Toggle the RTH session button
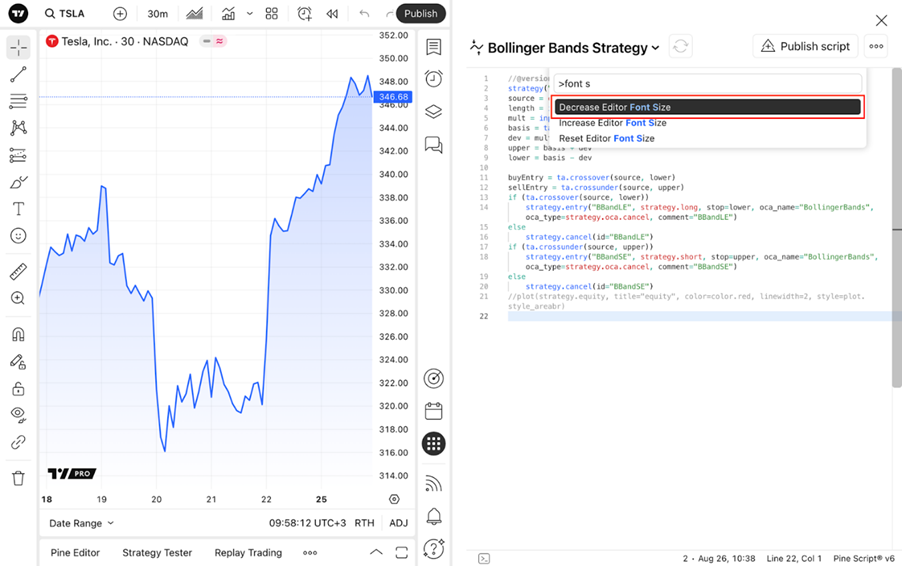Screen dimensions: 902x566 pyautogui.click(x=364, y=523)
